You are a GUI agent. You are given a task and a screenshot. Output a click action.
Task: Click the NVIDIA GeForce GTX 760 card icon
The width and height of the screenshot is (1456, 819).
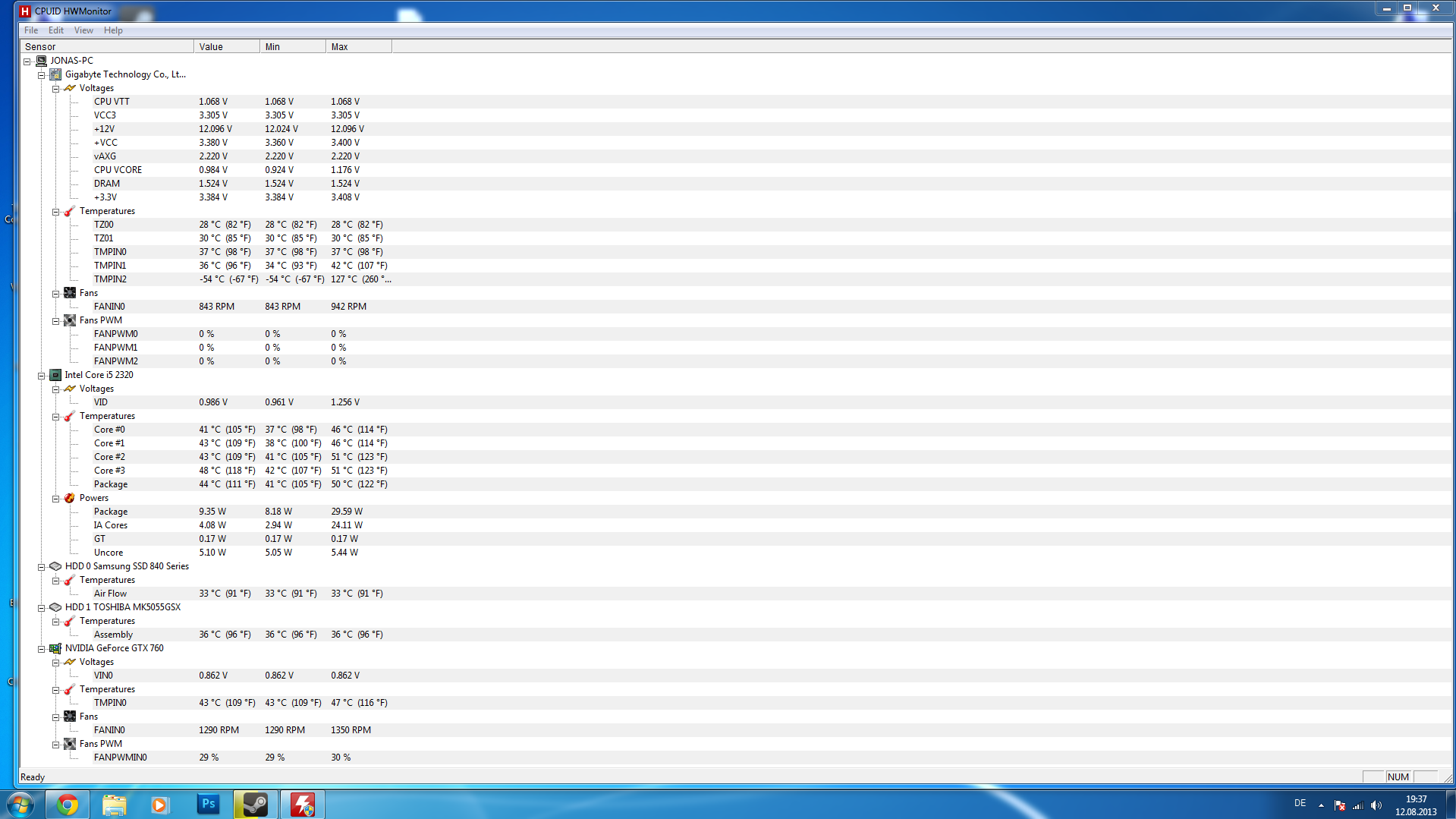[x=55, y=648]
